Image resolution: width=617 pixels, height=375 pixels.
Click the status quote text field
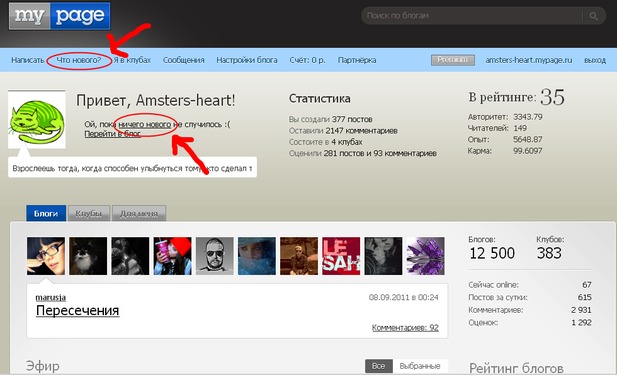(x=132, y=168)
